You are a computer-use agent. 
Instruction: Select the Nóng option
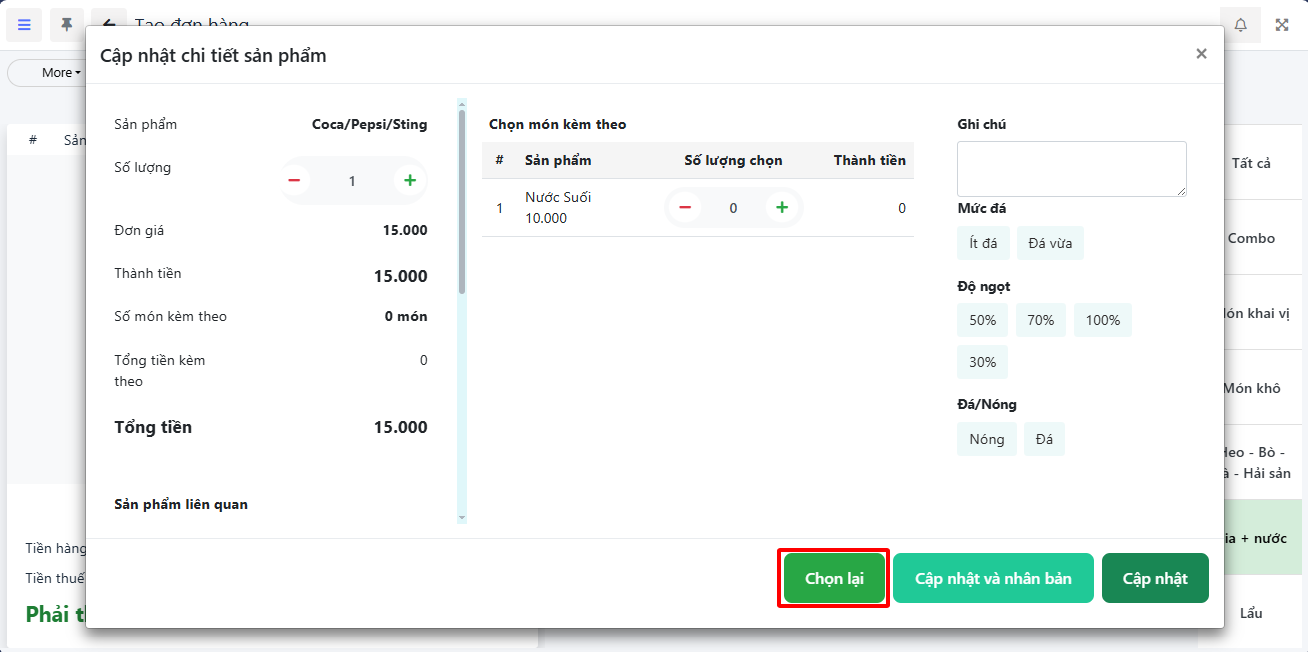pyautogui.click(x=987, y=439)
